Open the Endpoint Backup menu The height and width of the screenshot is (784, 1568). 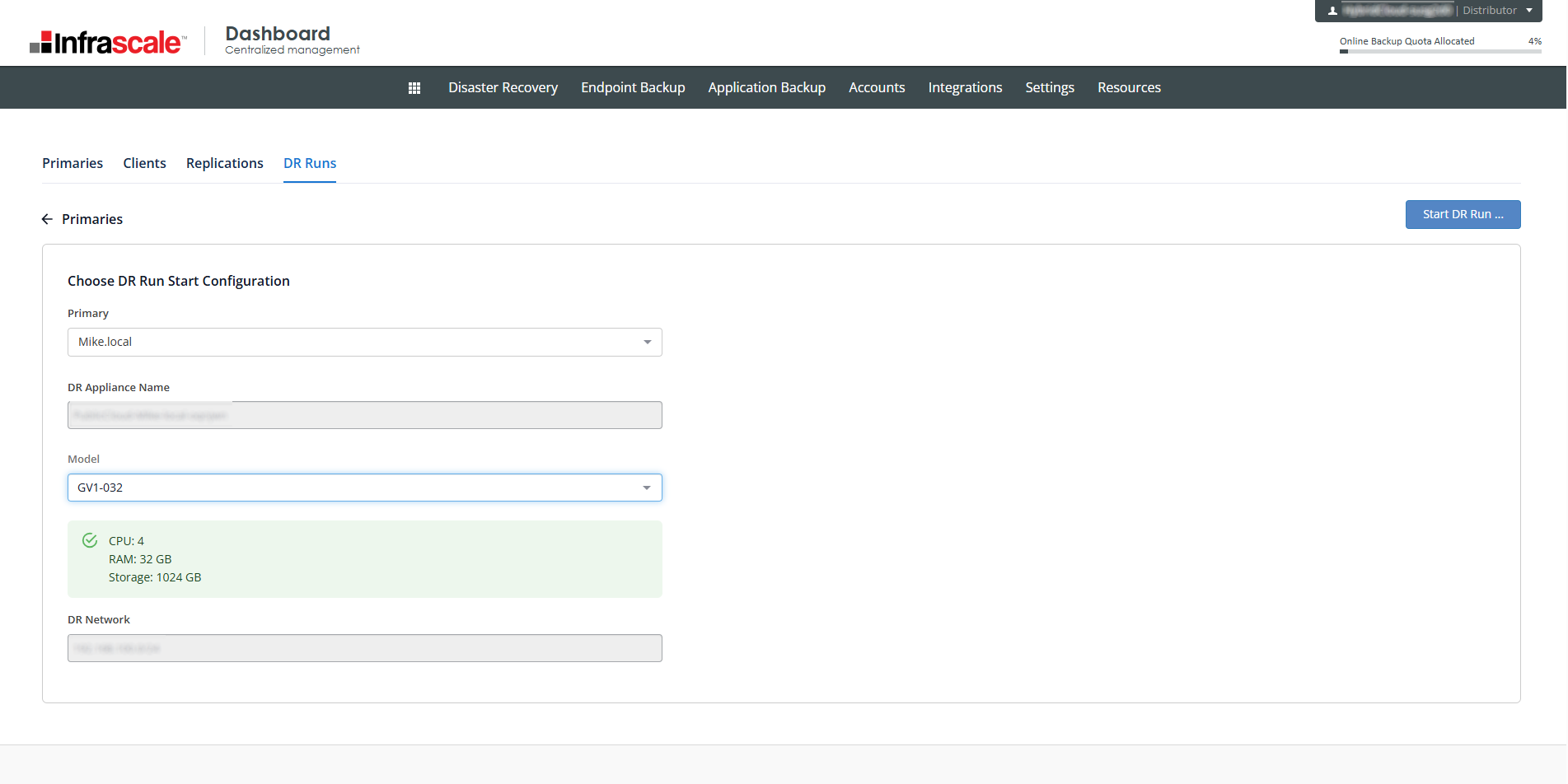pos(633,88)
